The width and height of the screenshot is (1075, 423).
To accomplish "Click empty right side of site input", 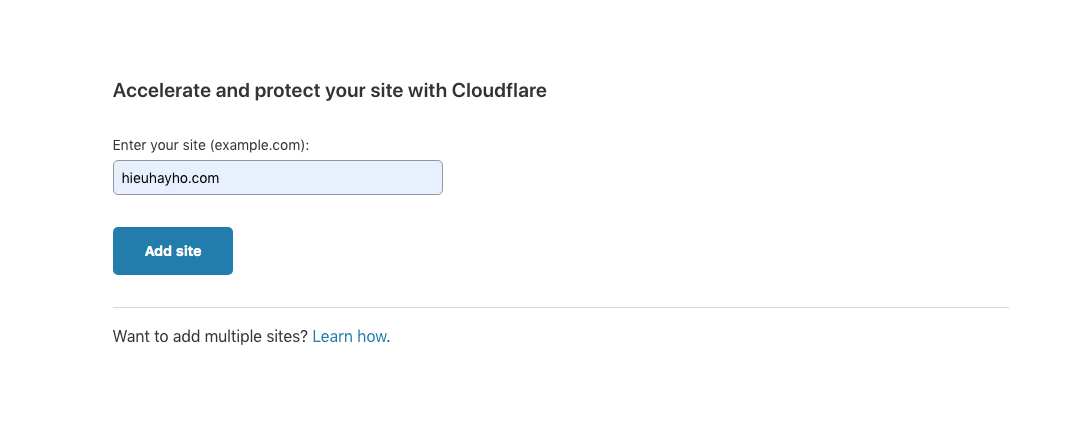I will click(x=380, y=178).
